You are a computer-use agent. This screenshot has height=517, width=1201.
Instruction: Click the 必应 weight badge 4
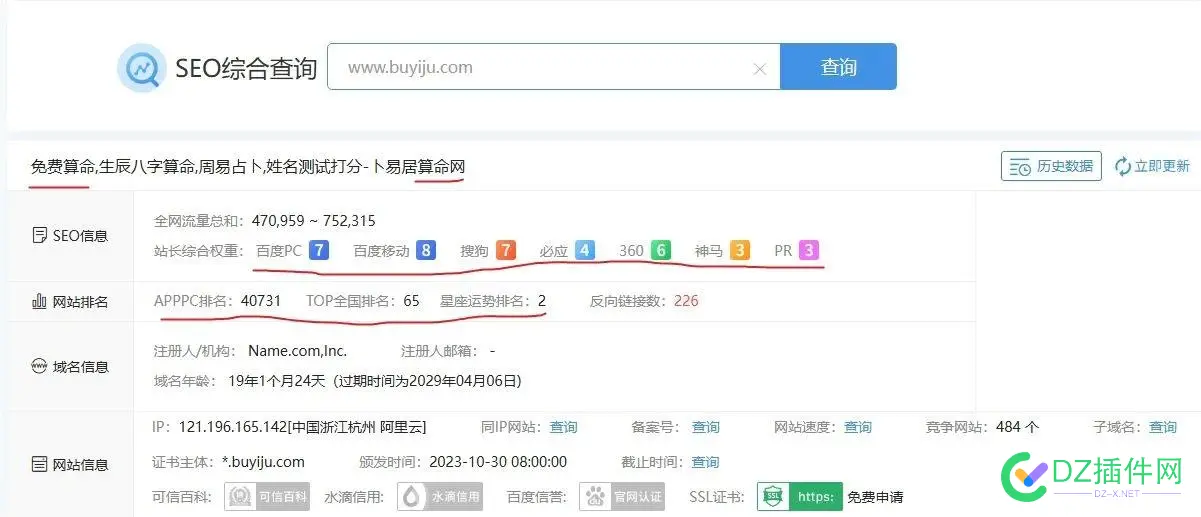pos(585,250)
